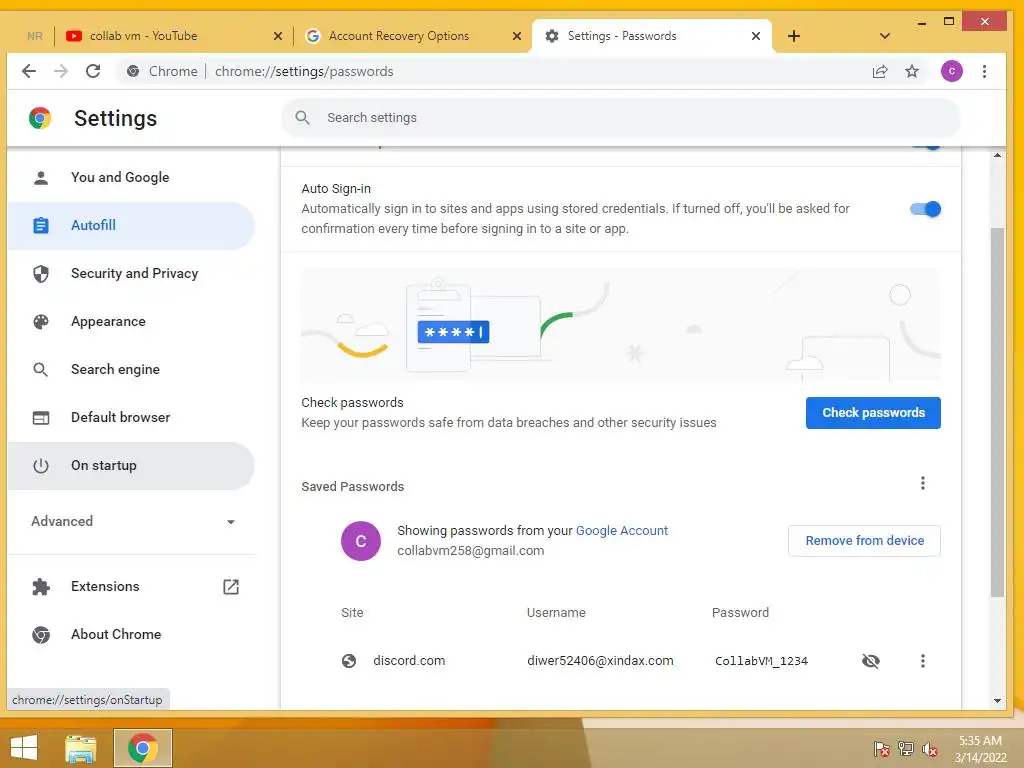Screen dimensions: 1024x768
Task: Click the Extensions external-link icon
Action: click(231, 586)
